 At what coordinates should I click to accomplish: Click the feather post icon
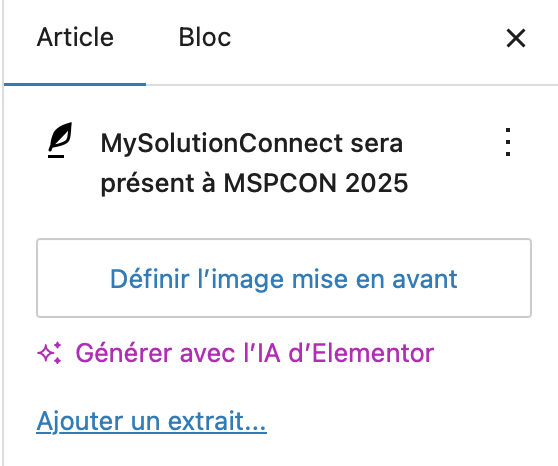click(x=60, y=140)
